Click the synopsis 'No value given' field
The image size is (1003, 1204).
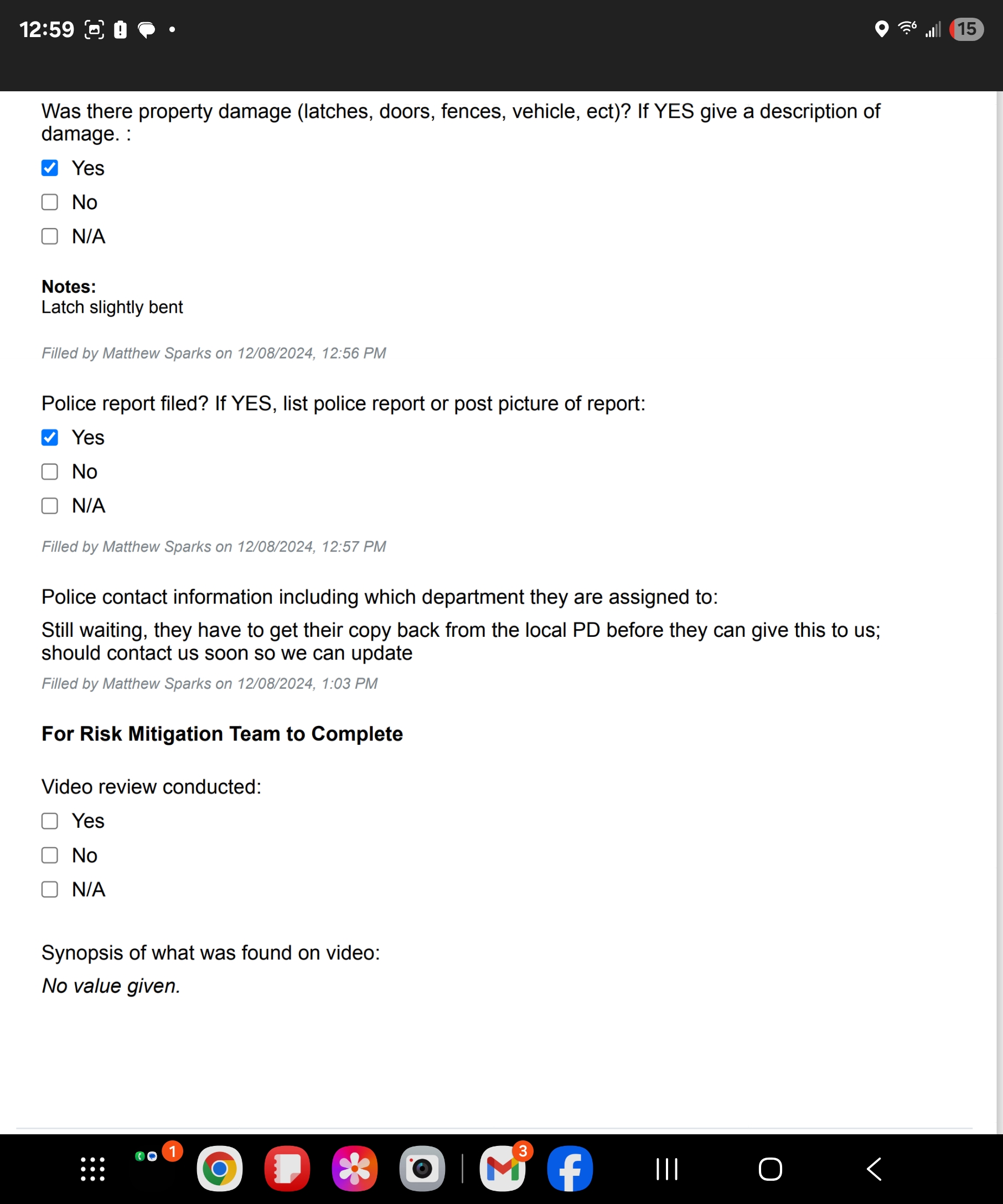(111, 986)
